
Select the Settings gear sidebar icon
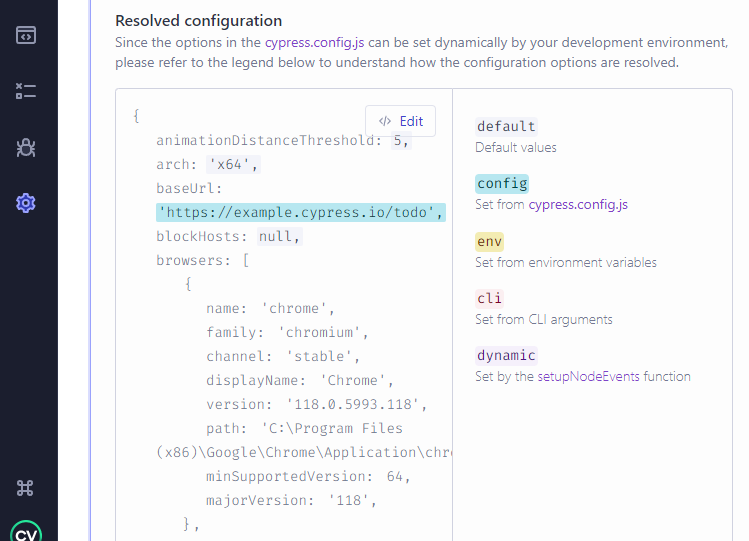26,203
